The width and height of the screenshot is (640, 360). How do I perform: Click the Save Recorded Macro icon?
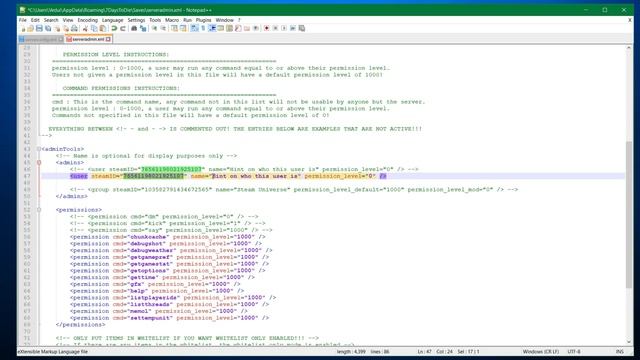coord(302,29)
